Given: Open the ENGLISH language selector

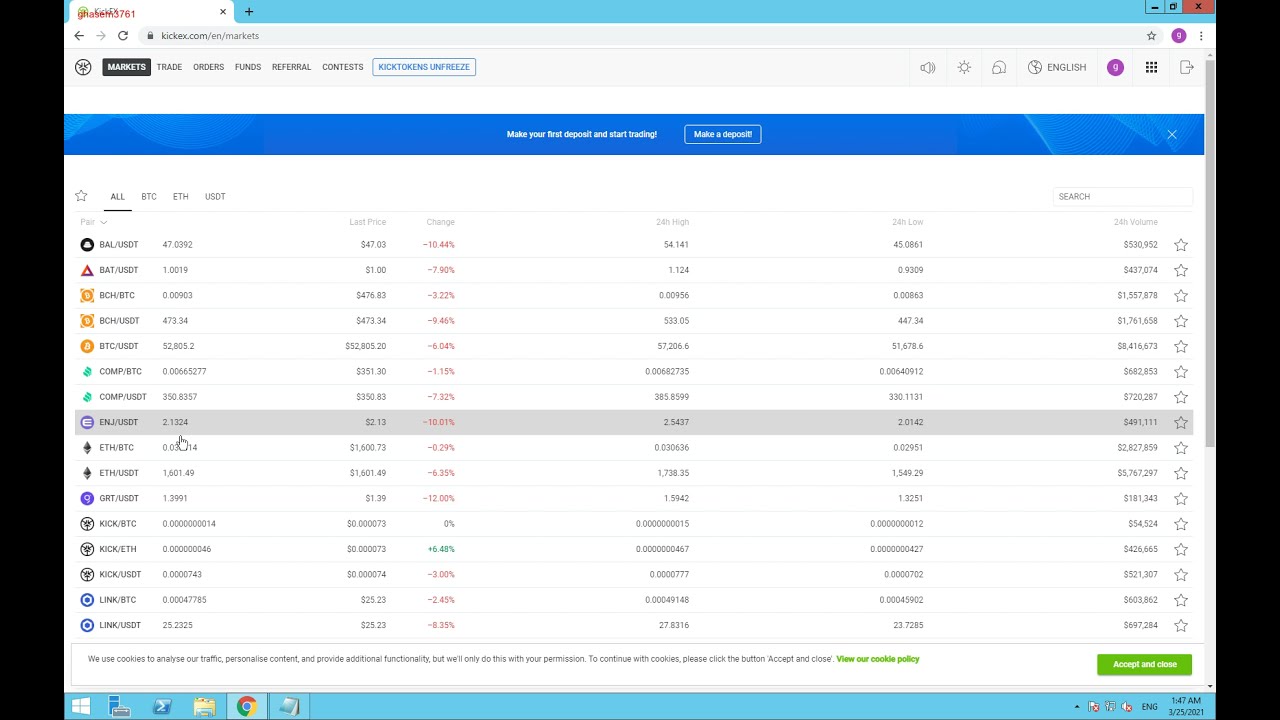Looking at the screenshot, I should pyautogui.click(x=1057, y=67).
